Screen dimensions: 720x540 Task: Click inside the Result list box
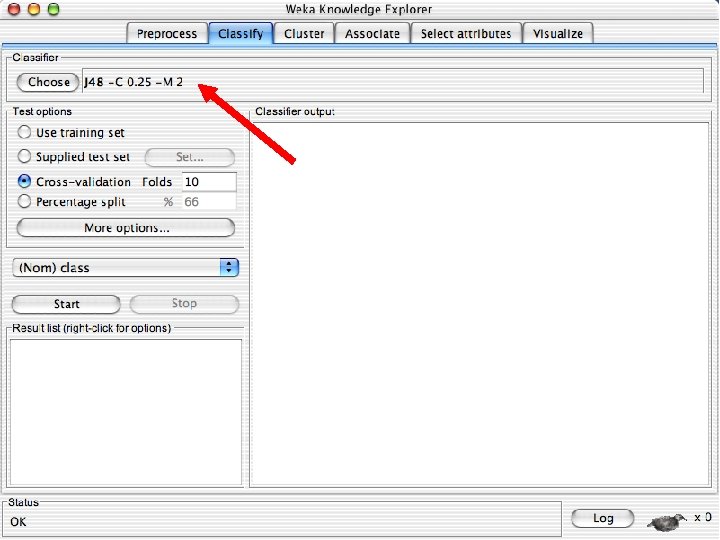click(126, 412)
